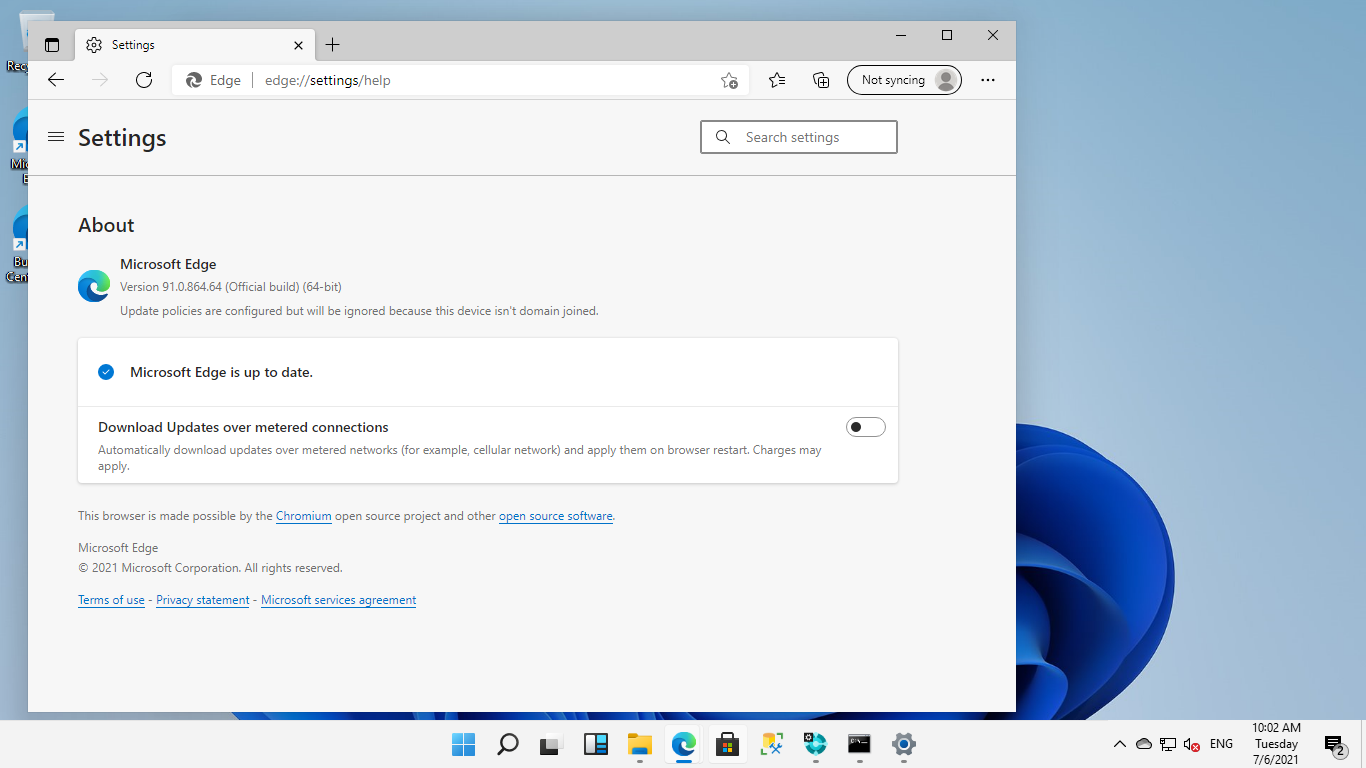Click the search magnifier in Settings
This screenshot has width=1366, height=768.
tap(723, 137)
